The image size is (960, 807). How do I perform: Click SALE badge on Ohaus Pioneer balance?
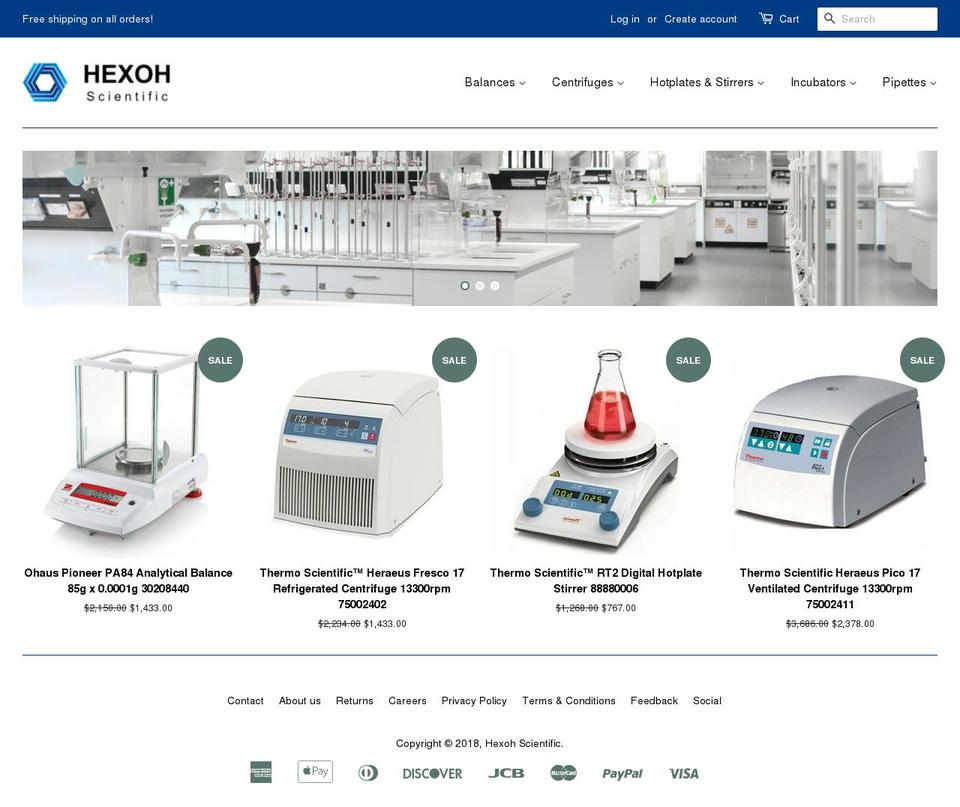tap(220, 360)
